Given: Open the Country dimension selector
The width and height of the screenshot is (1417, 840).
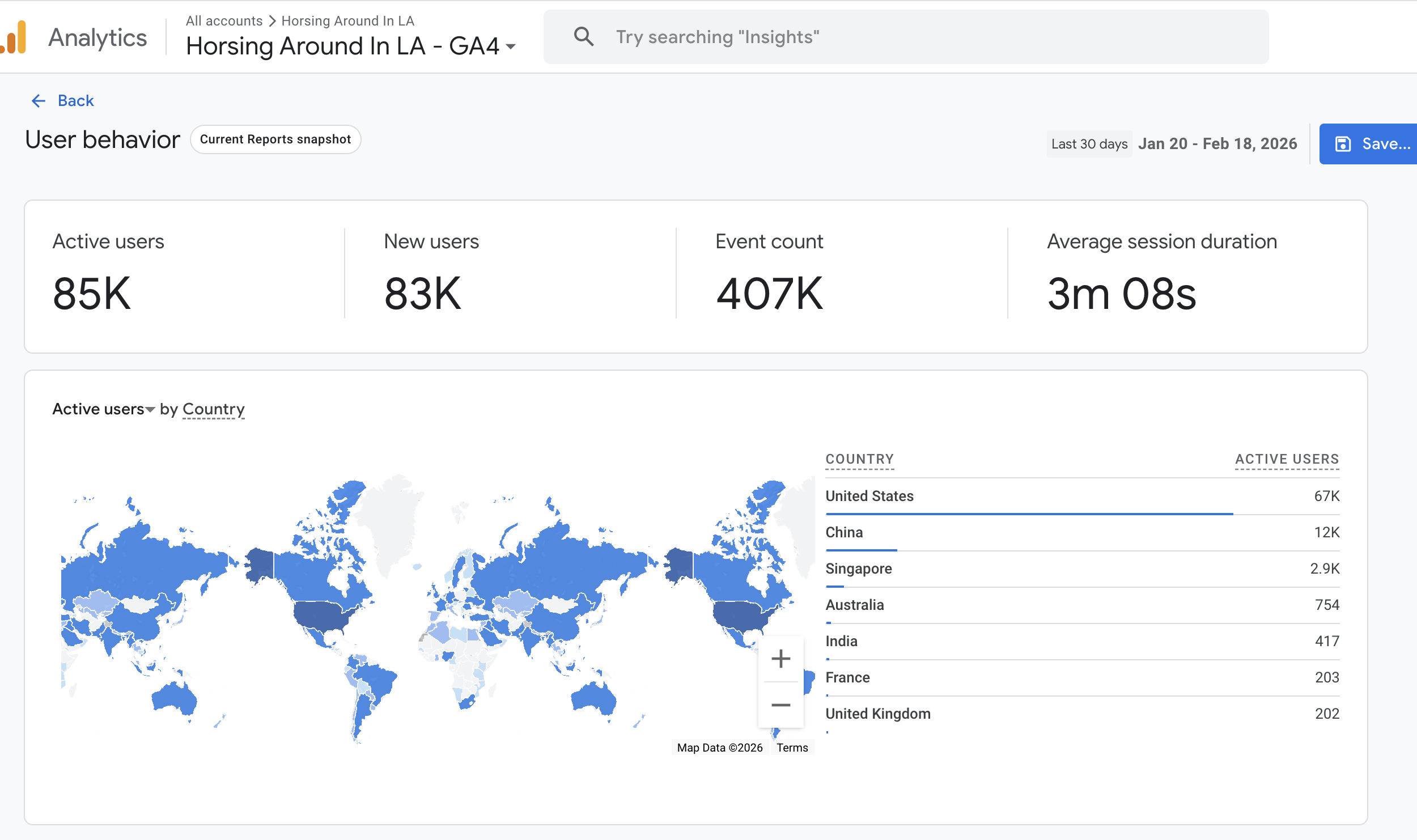Looking at the screenshot, I should tap(213, 409).
